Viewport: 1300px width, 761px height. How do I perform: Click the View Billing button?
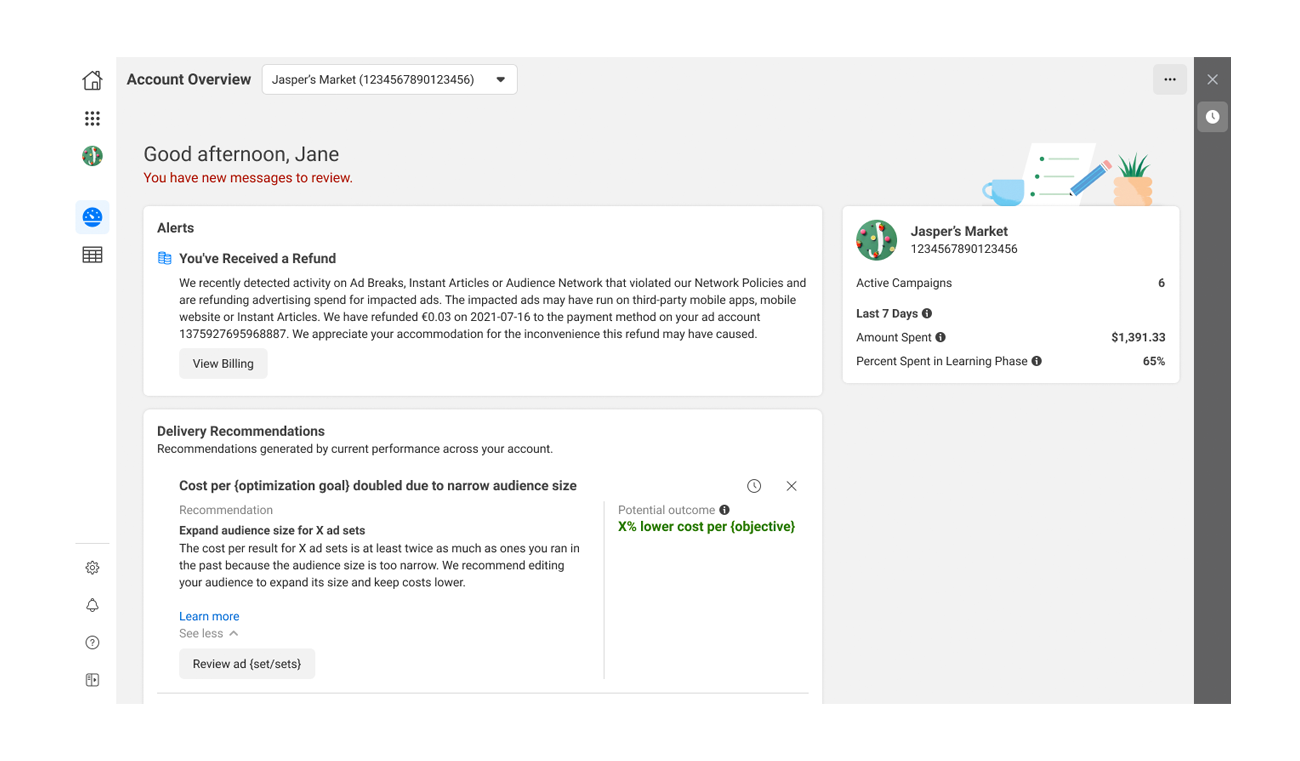click(x=223, y=364)
